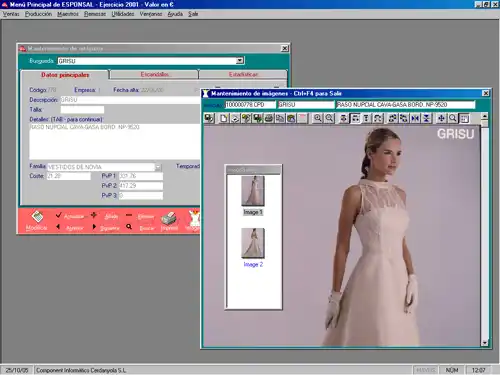Click the Imprimir printer icon in red bar
Viewport: 500px width, 375px height.
[169, 218]
